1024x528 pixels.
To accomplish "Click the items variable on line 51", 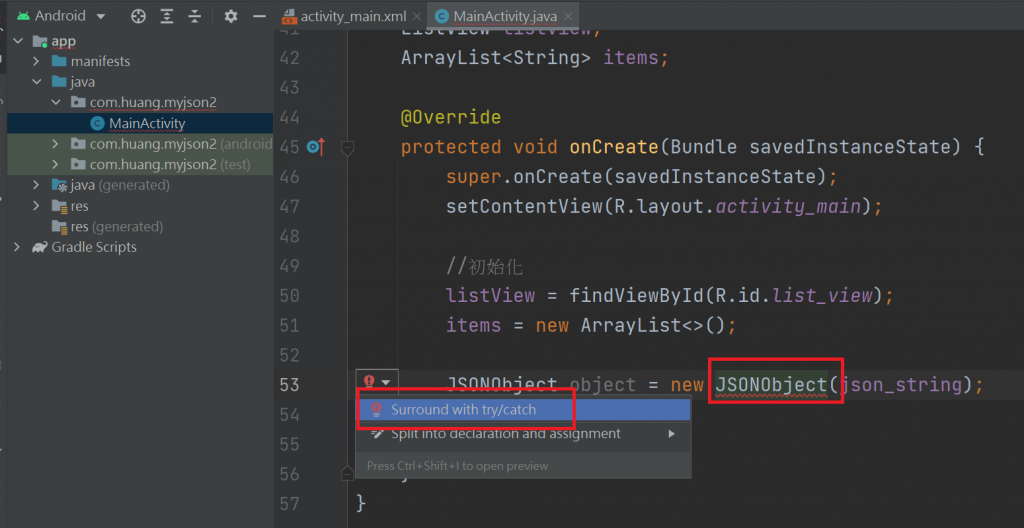I will [x=473, y=325].
